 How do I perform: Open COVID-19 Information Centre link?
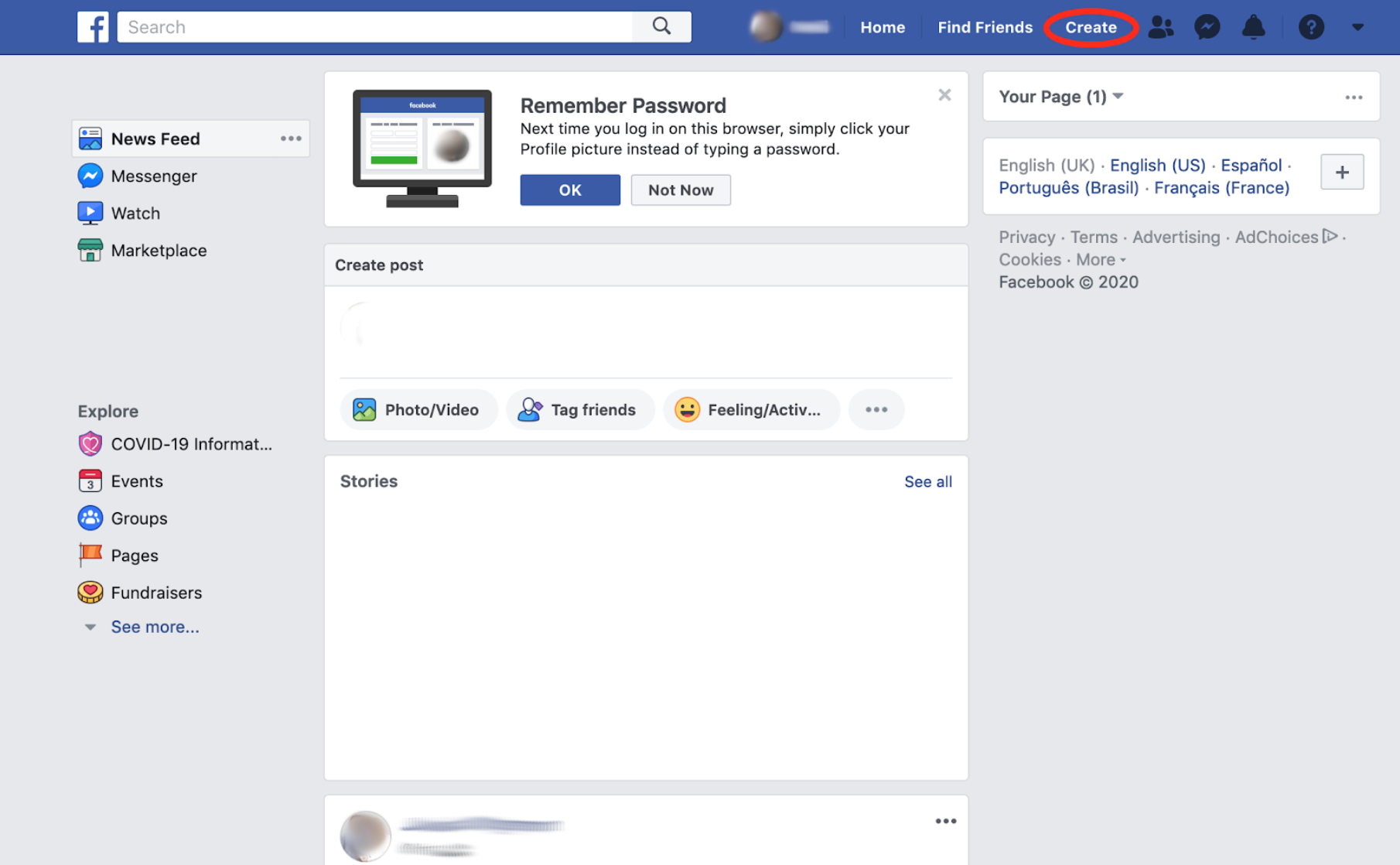[191, 443]
